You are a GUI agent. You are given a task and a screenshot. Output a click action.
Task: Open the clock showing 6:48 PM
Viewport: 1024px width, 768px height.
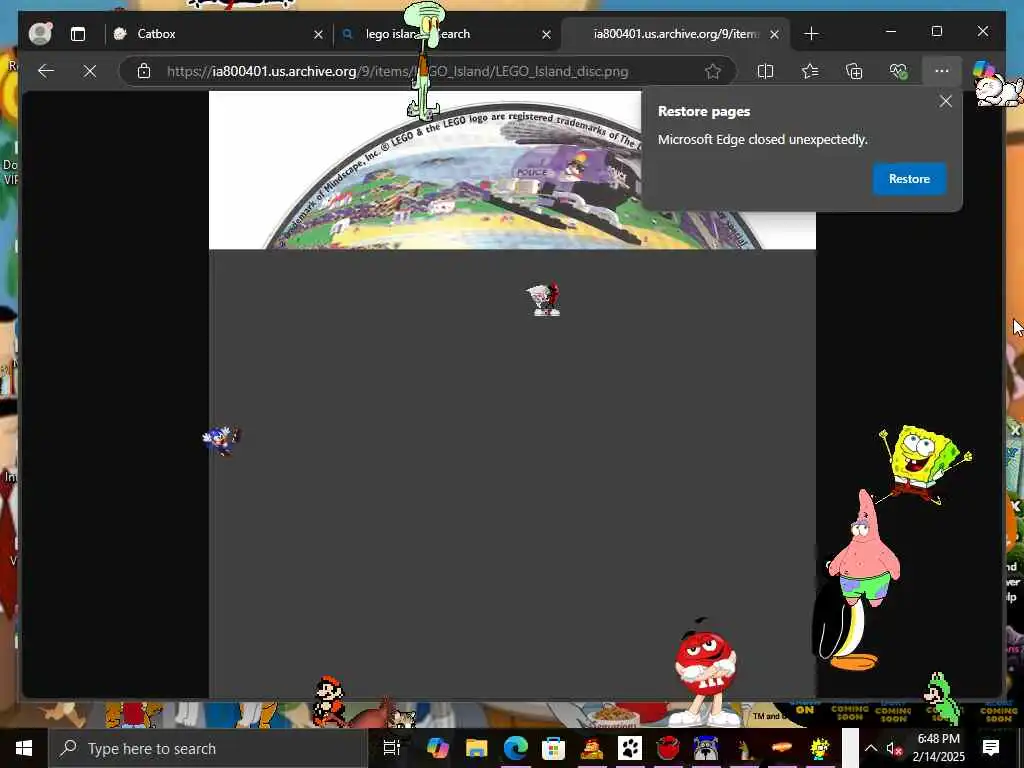click(938, 748)
